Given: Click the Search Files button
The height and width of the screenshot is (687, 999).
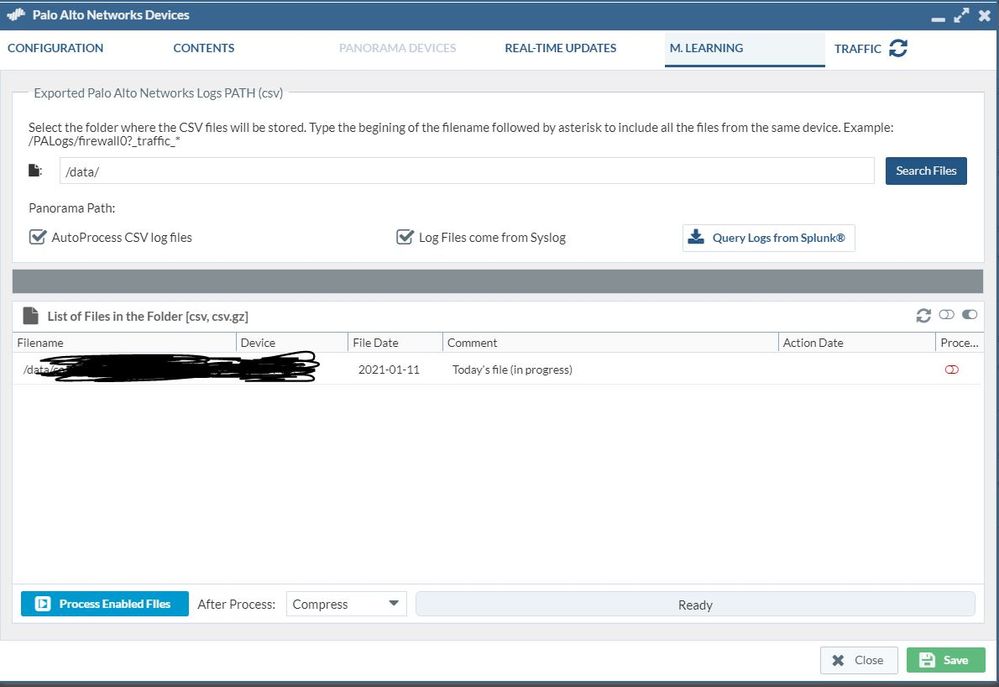Looking at the screenshot, I should point(926,171).
